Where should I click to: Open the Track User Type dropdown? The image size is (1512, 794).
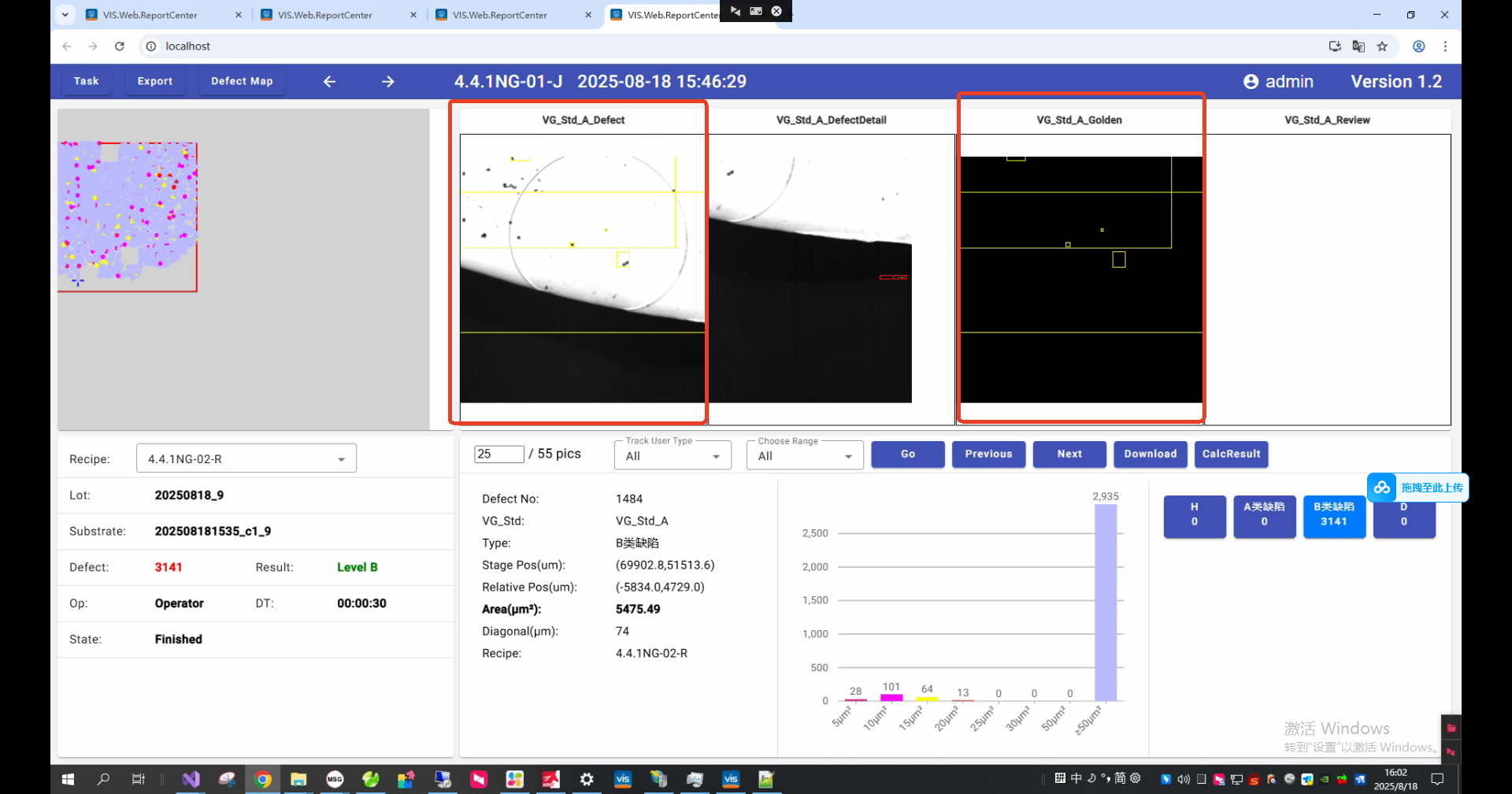[673, 456]
